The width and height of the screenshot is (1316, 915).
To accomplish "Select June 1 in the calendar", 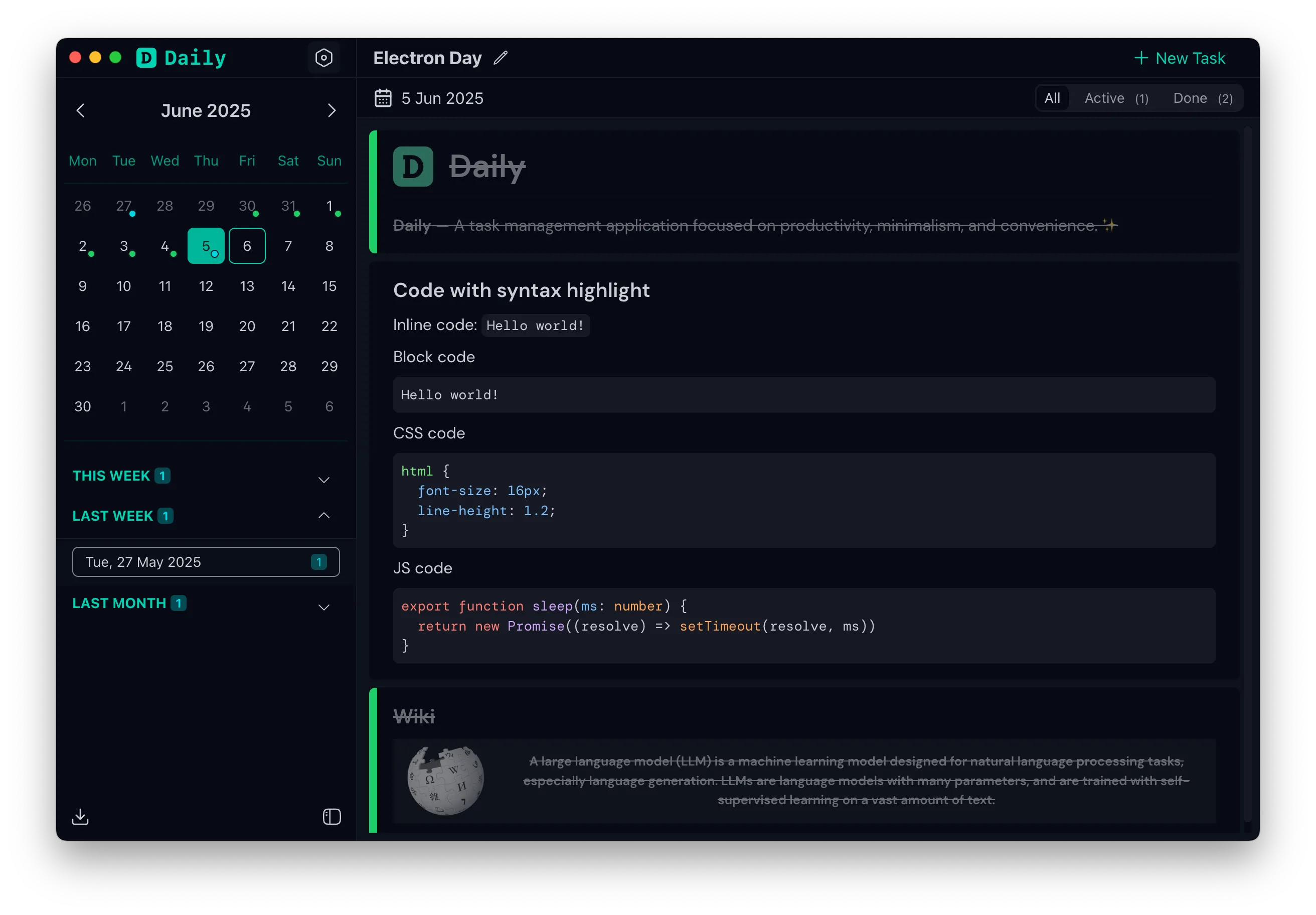I will [x=329, y=206].
